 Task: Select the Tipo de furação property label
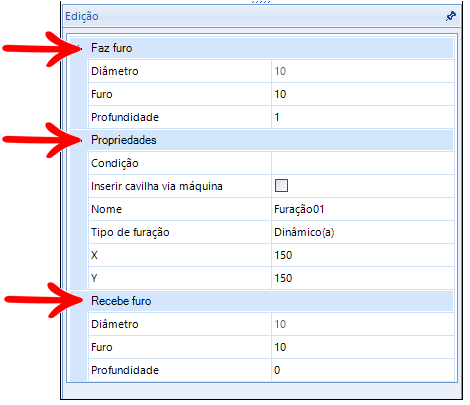pos(130,232)
